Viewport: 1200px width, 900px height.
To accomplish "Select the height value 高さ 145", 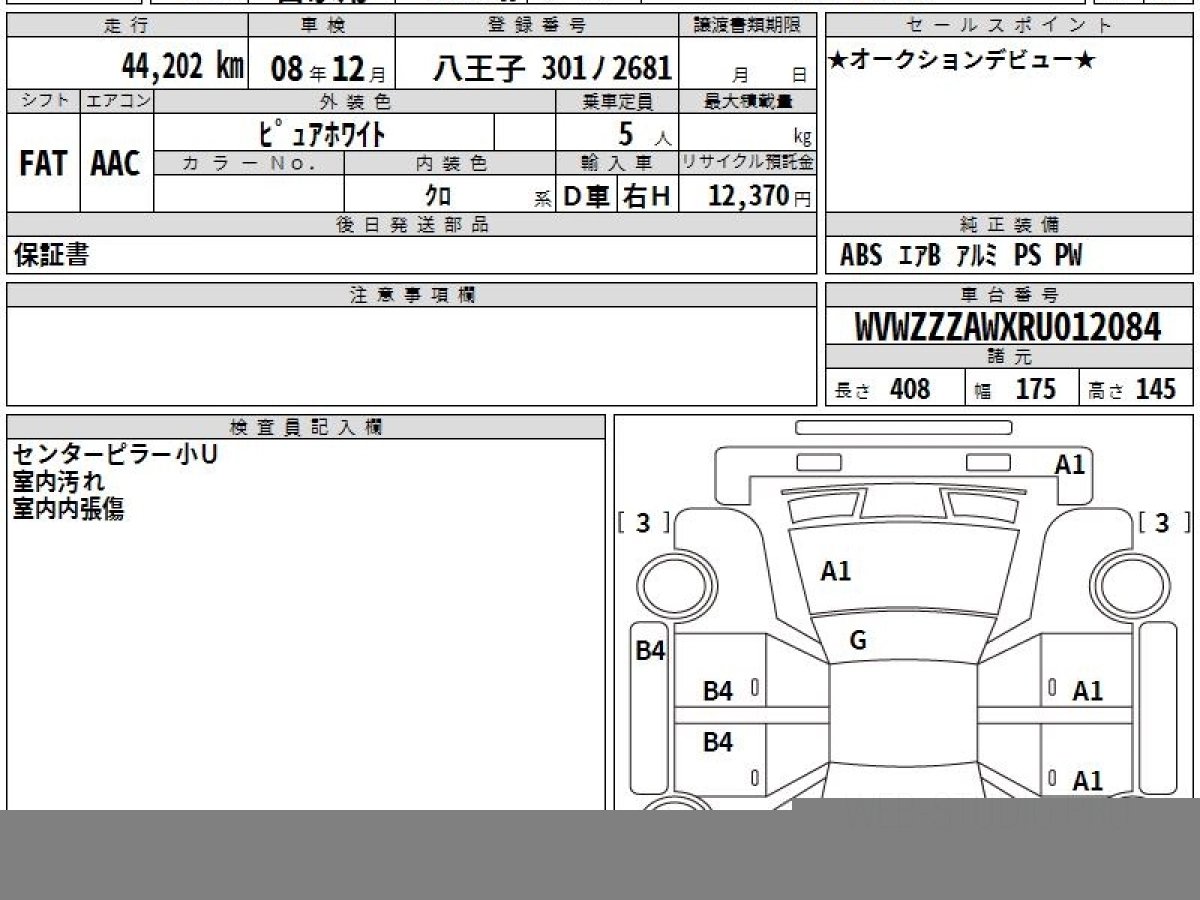I will click(x=1134, y=389).
